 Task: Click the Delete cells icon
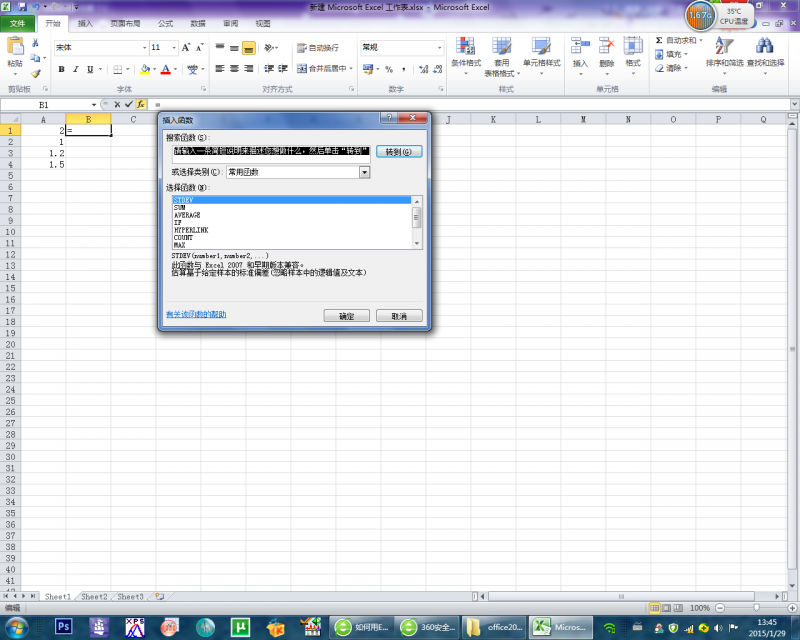coord(607,46)
